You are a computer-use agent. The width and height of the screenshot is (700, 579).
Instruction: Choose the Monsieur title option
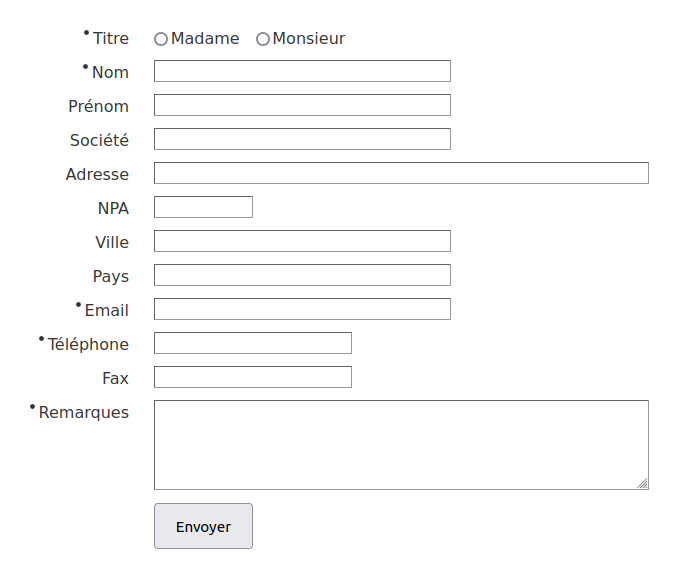263,39
